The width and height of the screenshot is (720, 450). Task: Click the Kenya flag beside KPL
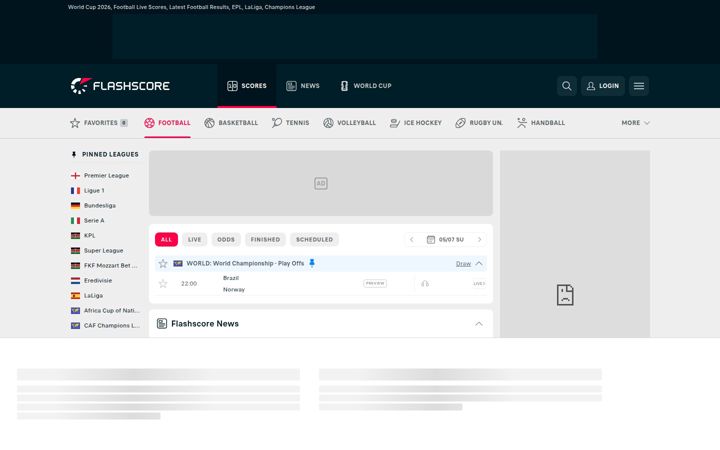(75, 236)
